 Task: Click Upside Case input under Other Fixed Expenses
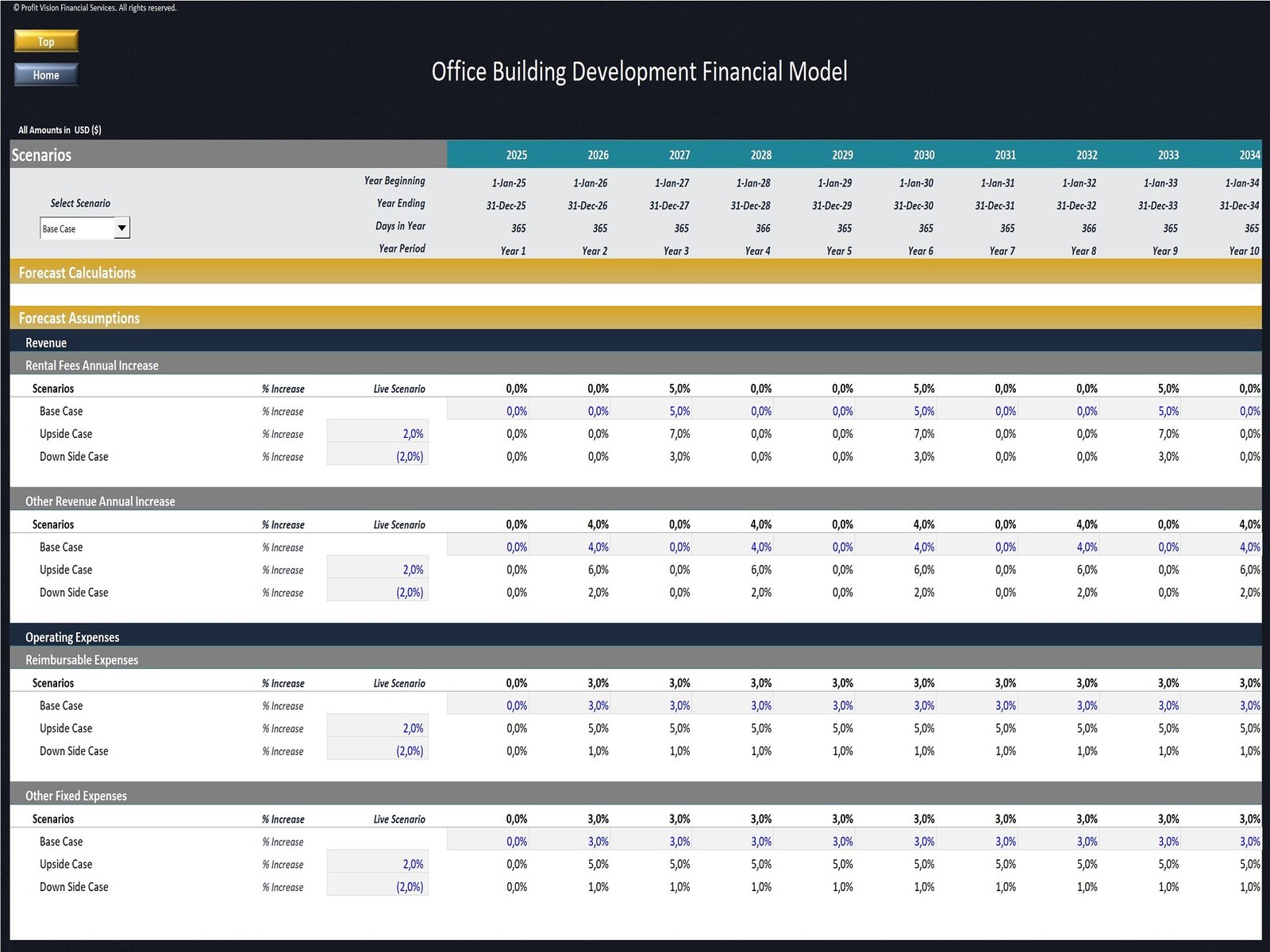pyautogui.click(x=378, y=864)
